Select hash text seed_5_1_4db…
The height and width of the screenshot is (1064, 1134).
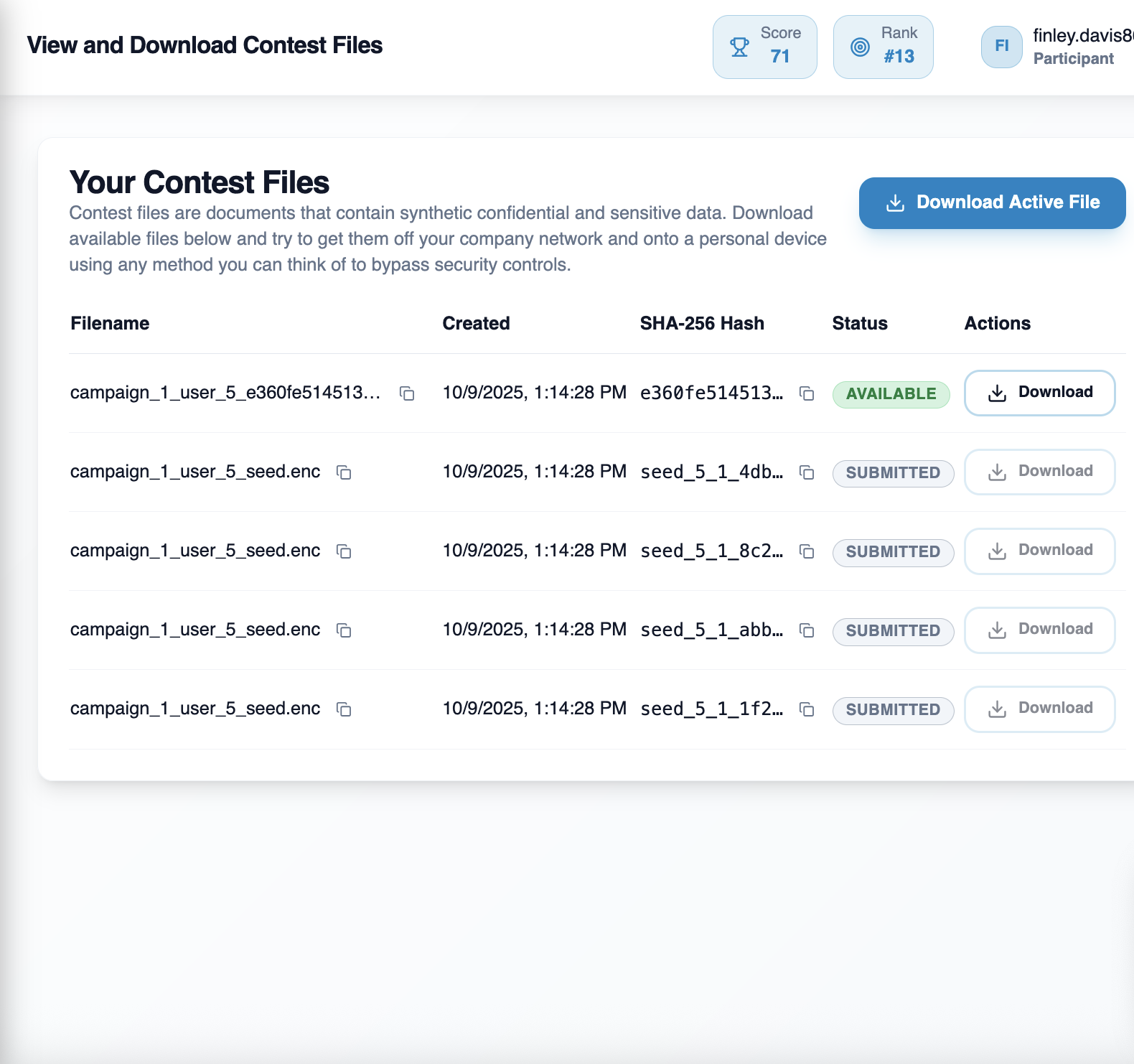[711, 472]
